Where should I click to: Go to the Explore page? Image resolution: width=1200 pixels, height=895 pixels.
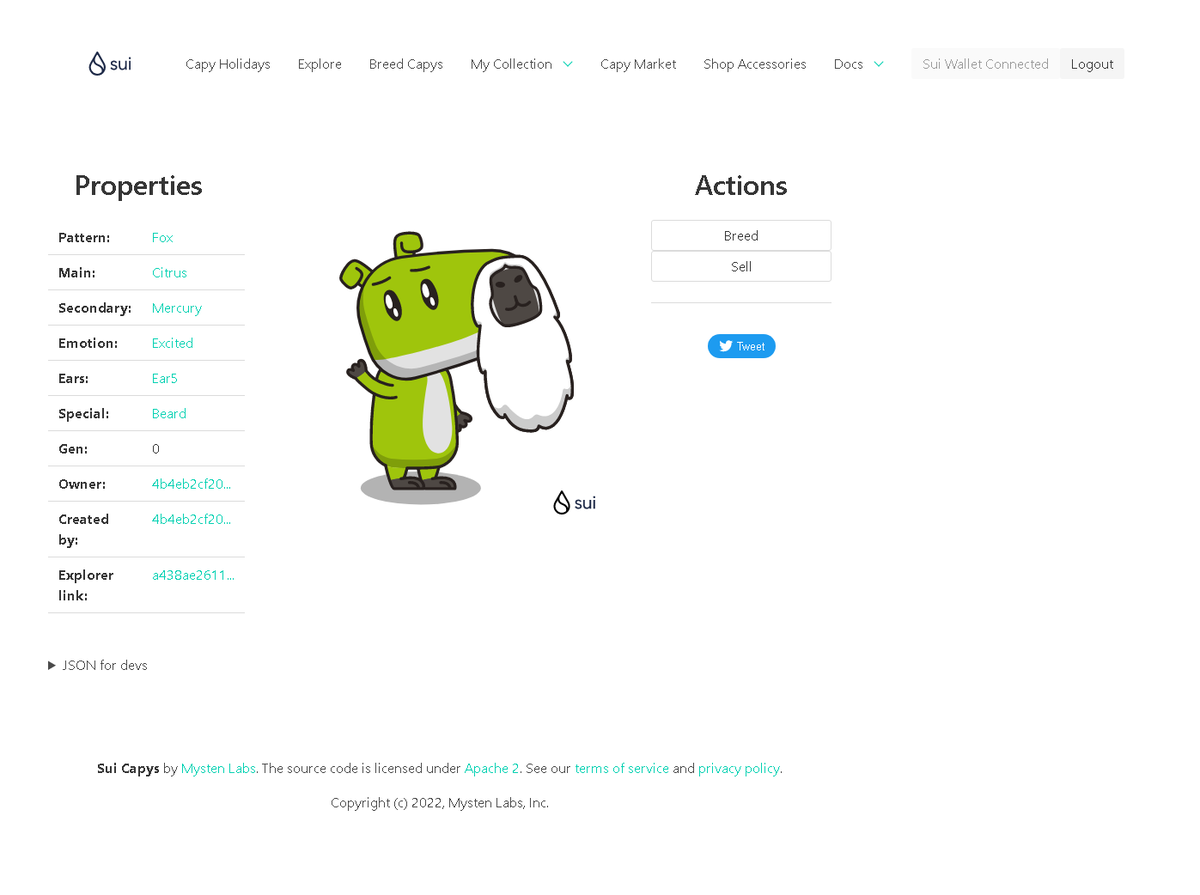[320, 64]
